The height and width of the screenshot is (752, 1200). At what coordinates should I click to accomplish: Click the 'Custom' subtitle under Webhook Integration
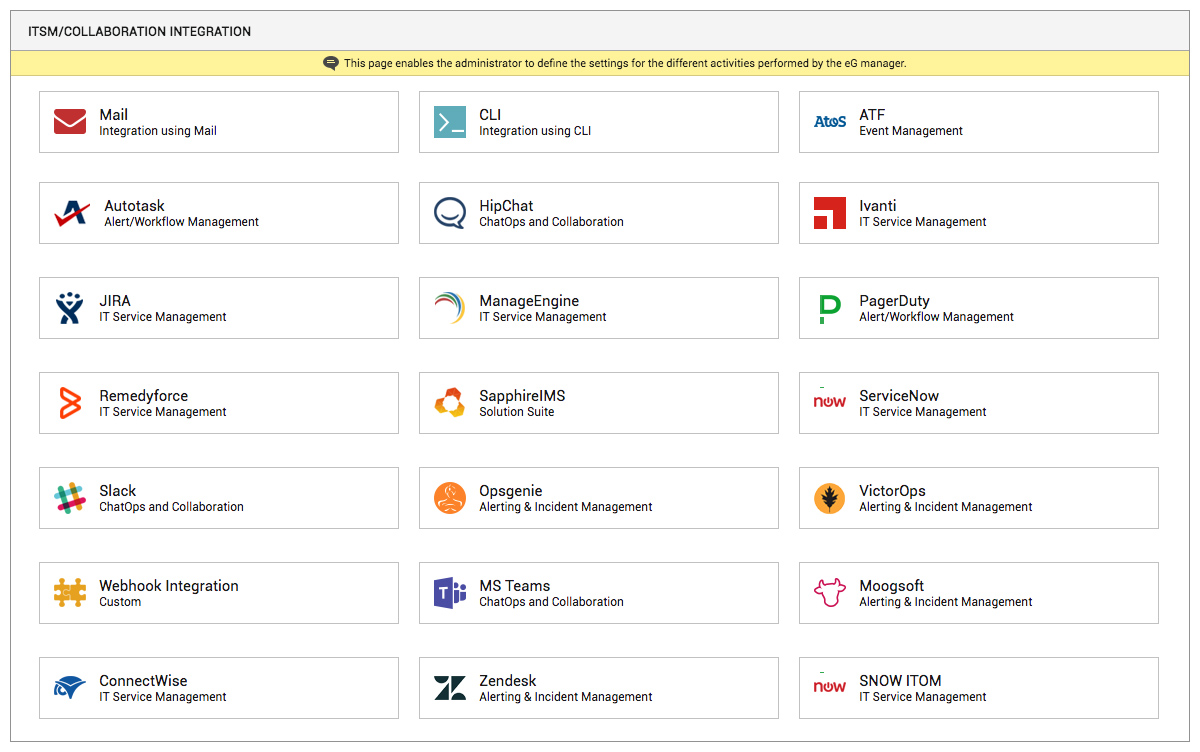point(120,602)
